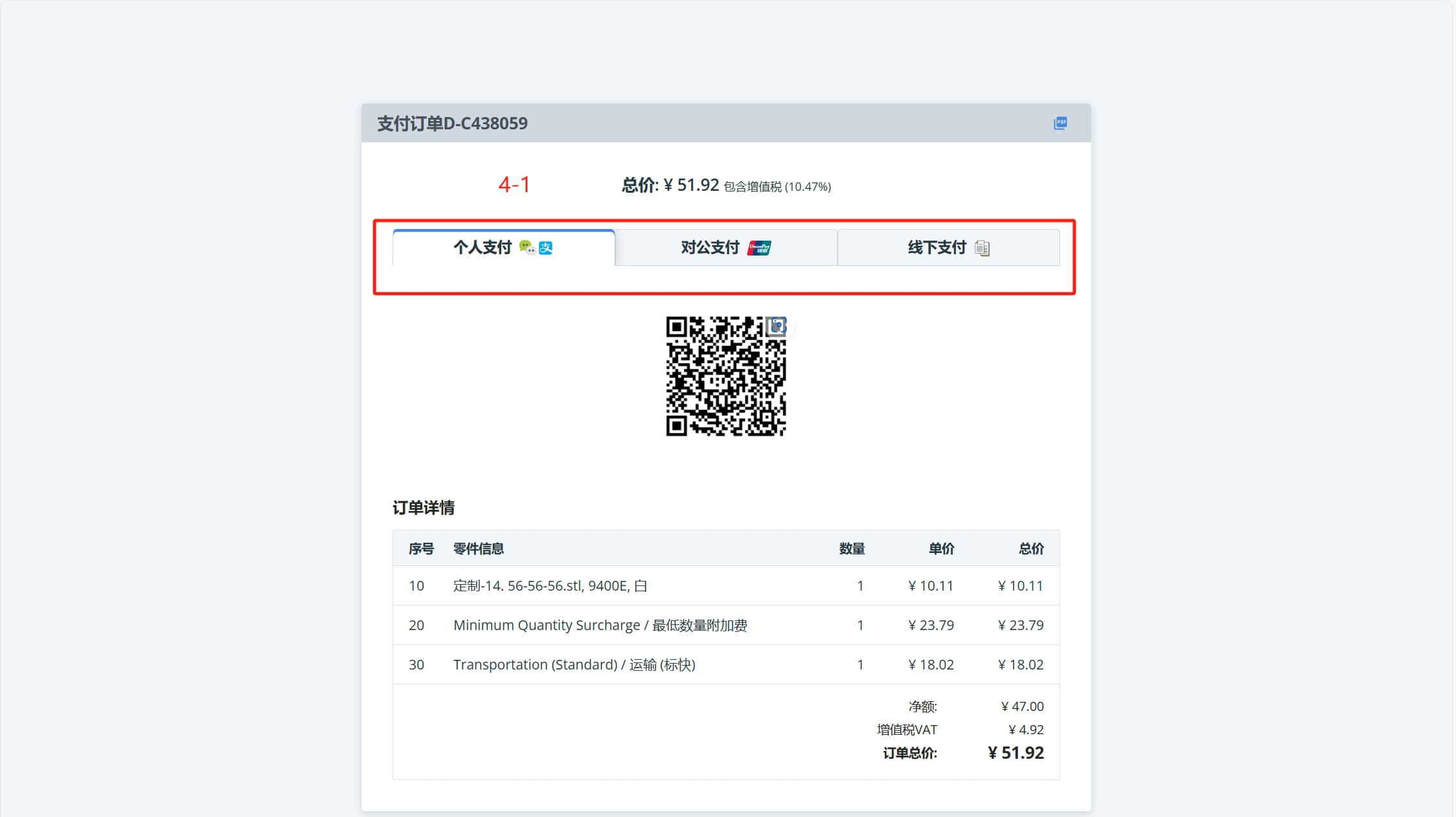
Task: Click the 总价 column header
Action: [1031, 549]
